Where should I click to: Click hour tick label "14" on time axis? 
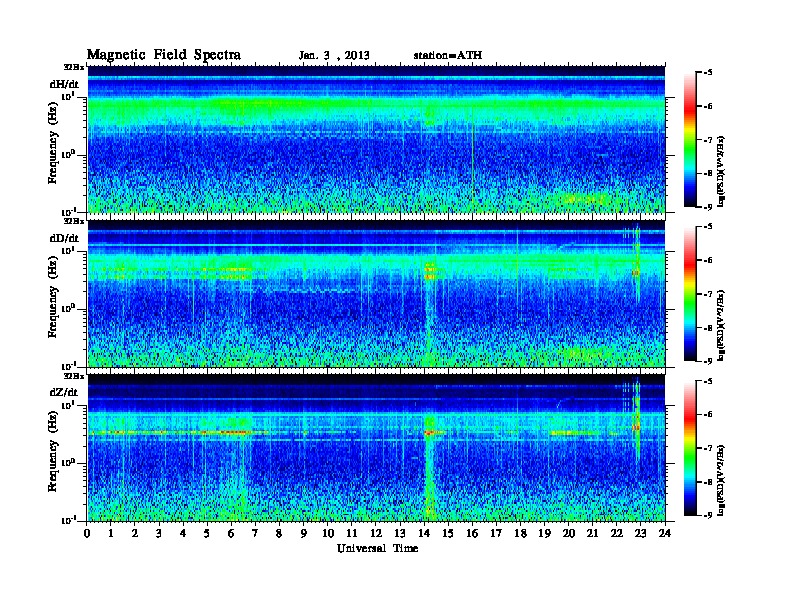pyautogui.click(x=424, y=533)
